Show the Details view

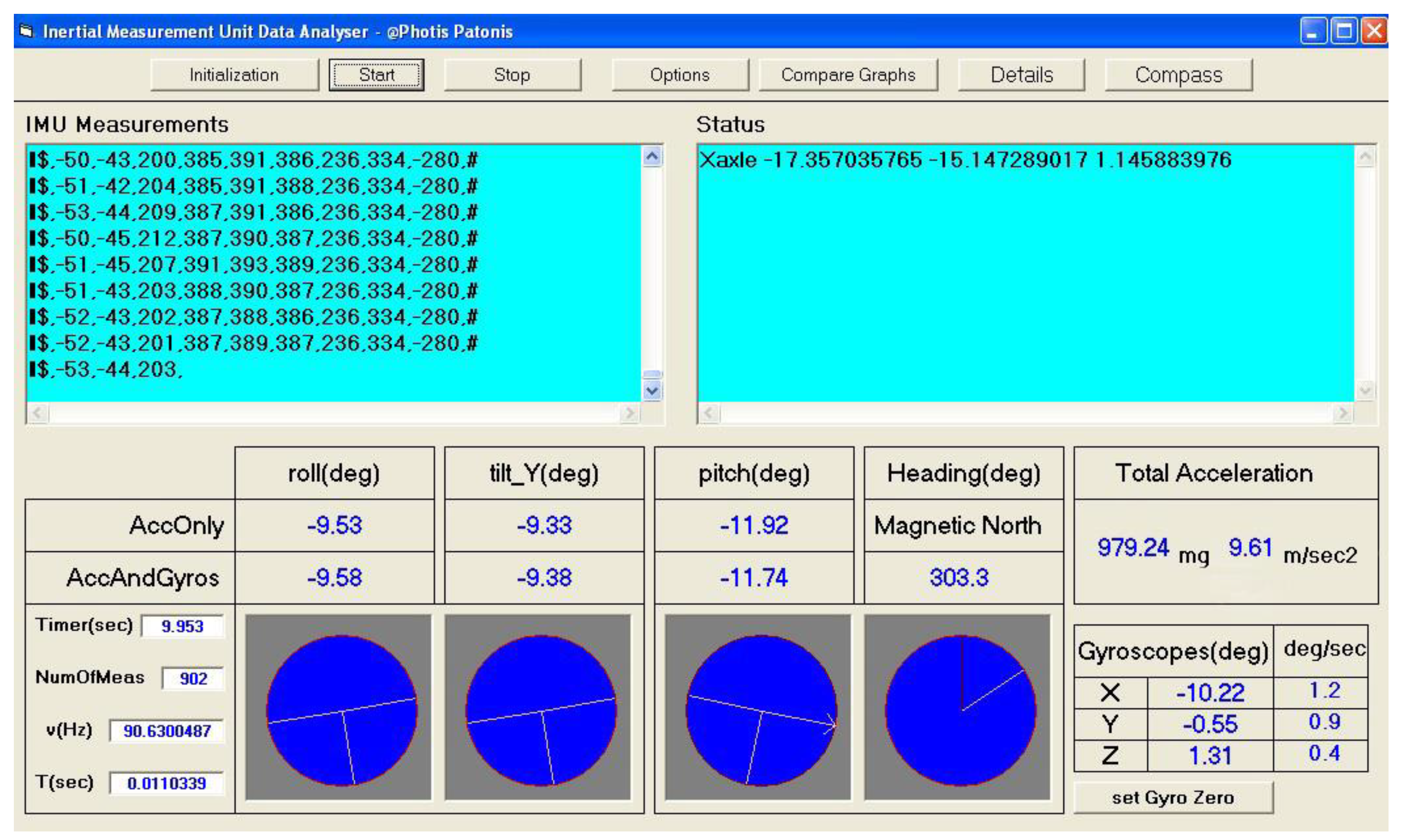(1021, 75)
